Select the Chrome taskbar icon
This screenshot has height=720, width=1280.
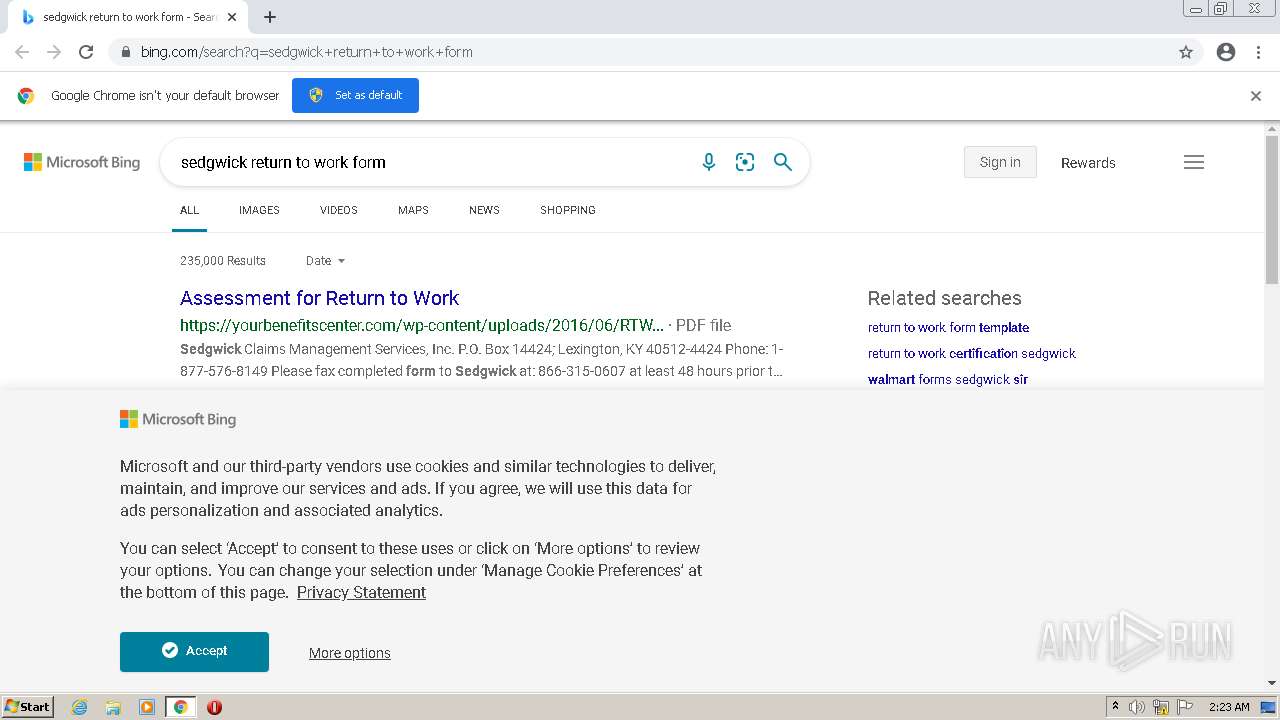point(180,707)
